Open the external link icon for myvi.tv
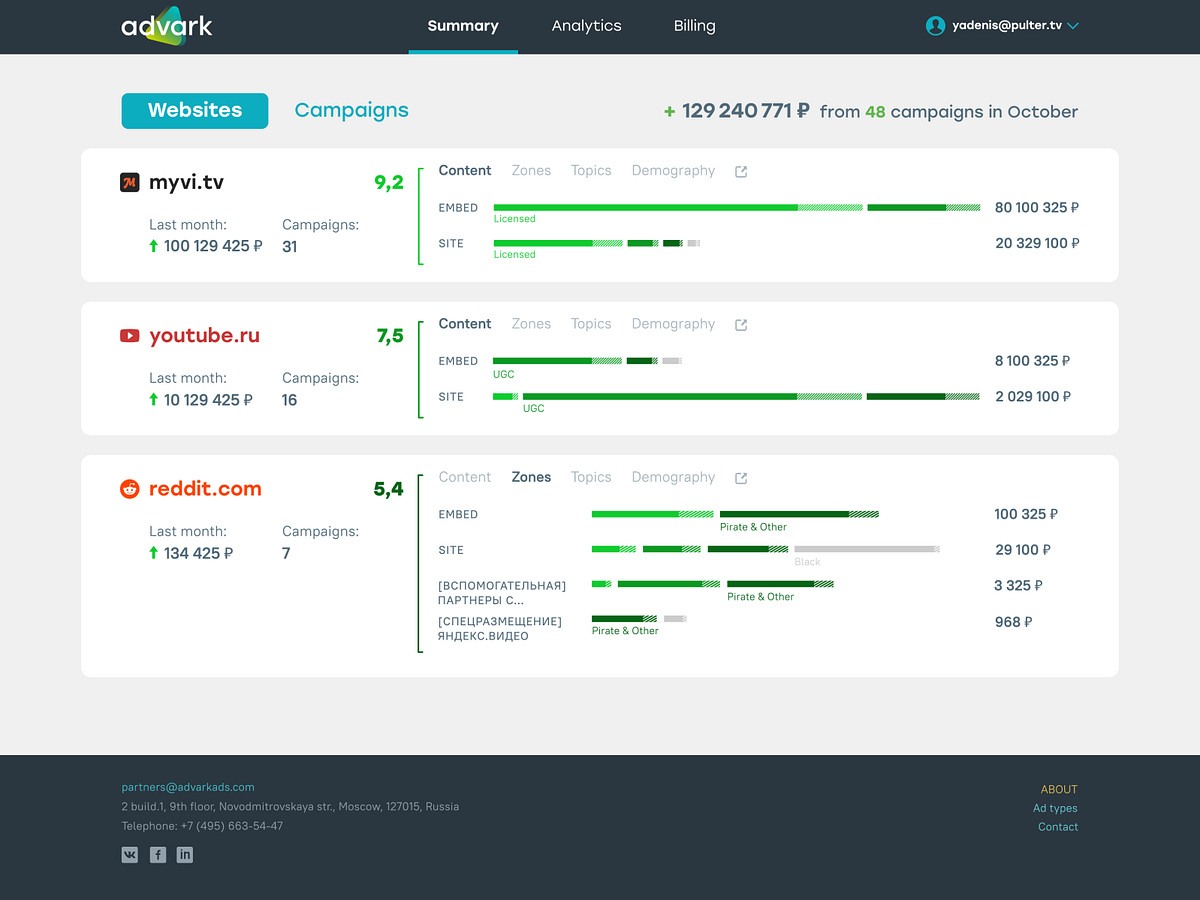The width and height of the screenshot is (1200, 900). 740,171
